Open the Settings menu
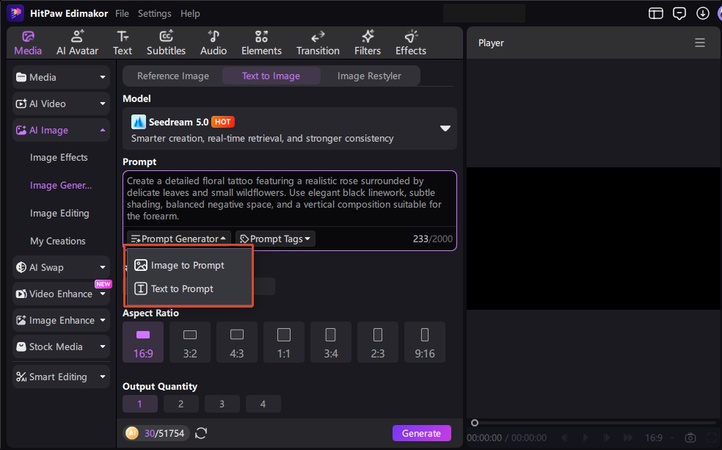This screenshot has width=722, height=450. [x=154, y=13]
